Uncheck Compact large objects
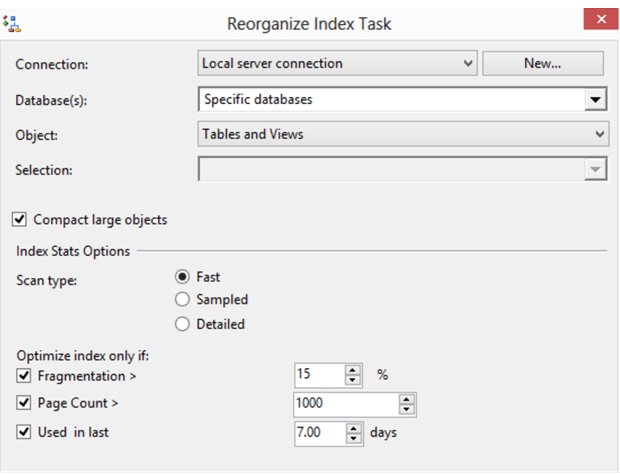620x474 pixels. 19,219
